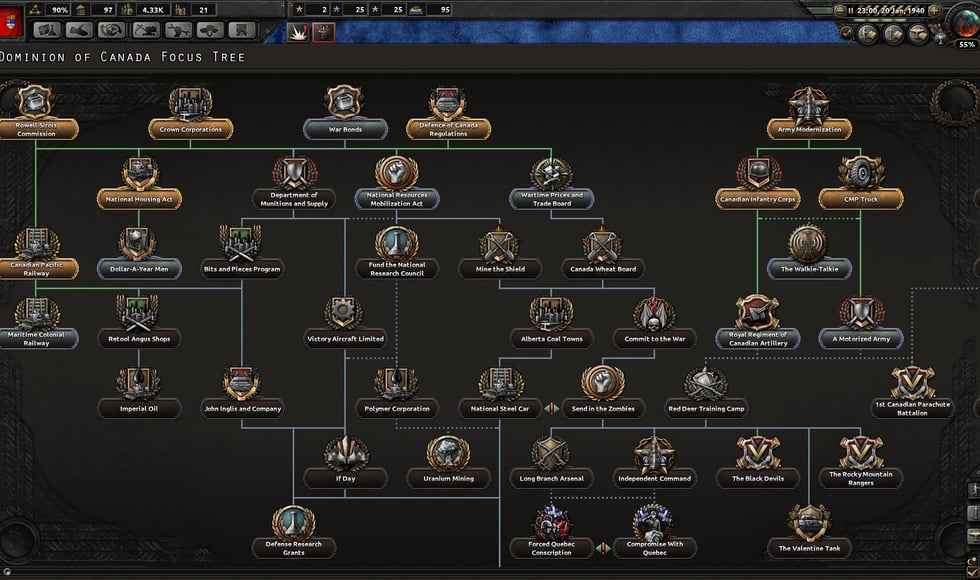Select the Defence of Canada Regulations focus
The image size is (980, 580).
point(448,129)
